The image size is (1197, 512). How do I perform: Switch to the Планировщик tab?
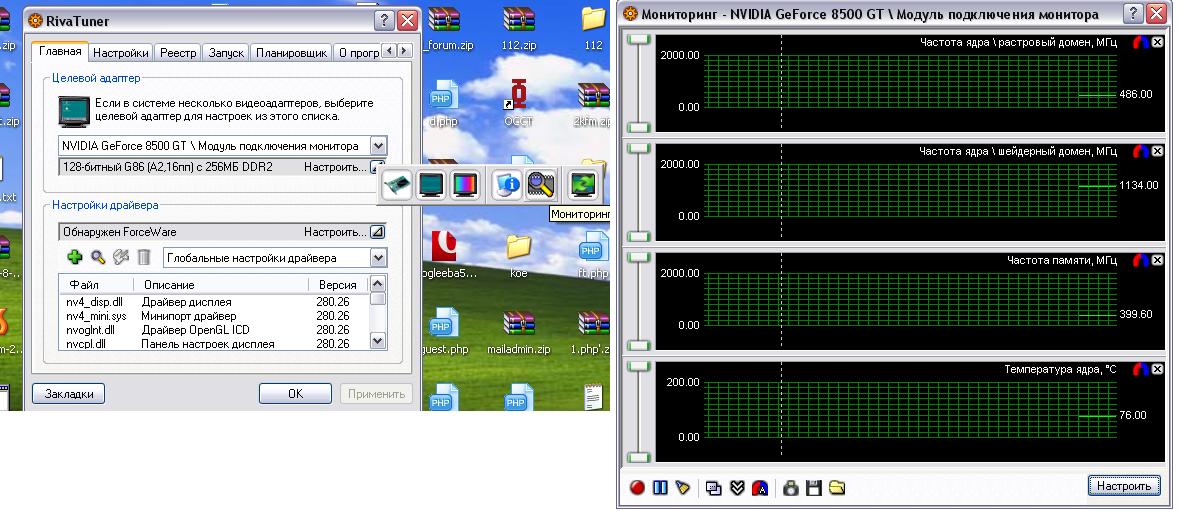(291, 53)
